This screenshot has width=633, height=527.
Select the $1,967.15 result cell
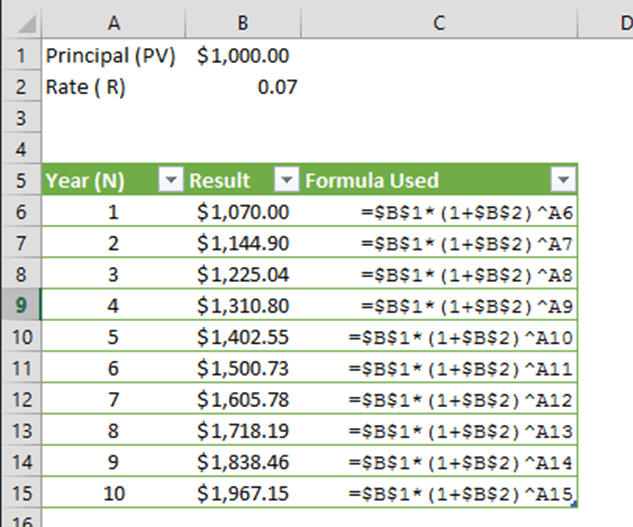tap(243, 493)
